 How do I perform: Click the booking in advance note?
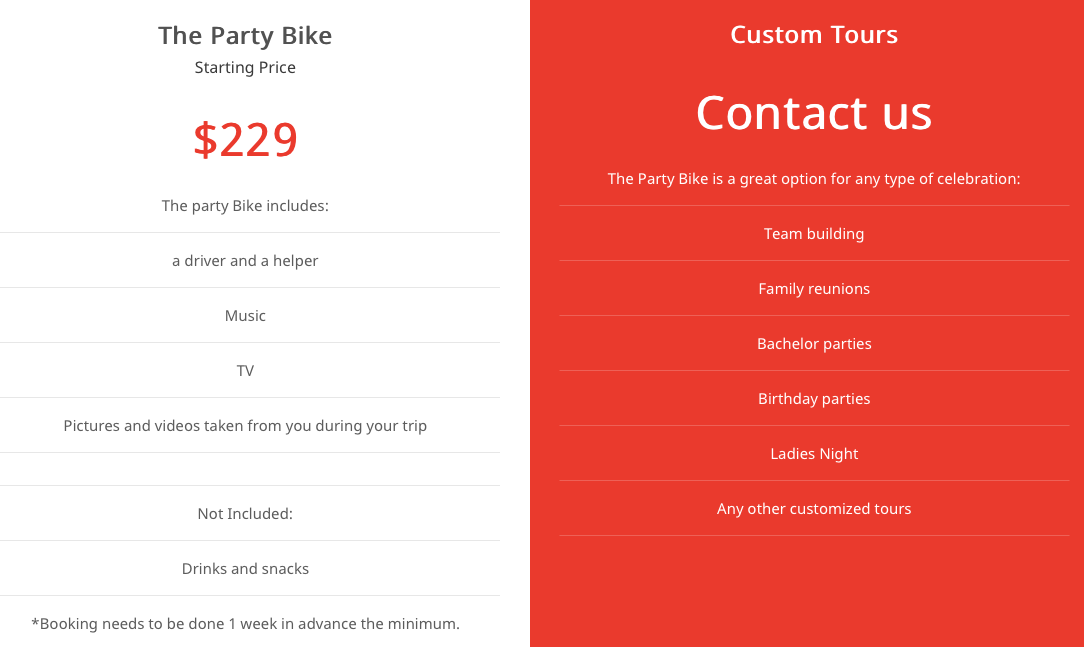pos(245,623)
